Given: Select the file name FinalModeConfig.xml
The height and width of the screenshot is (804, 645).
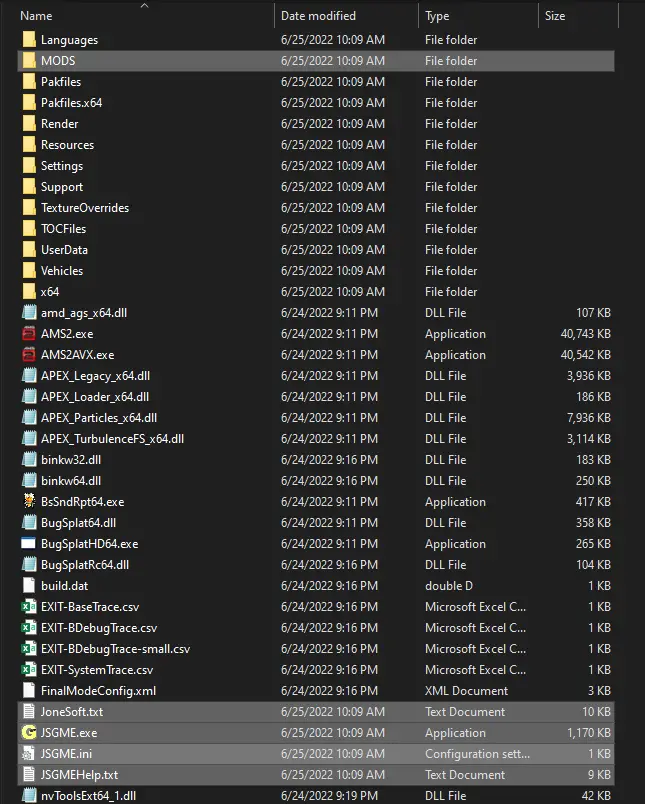Looking at the screenshot, I should (x=98, y=691).
